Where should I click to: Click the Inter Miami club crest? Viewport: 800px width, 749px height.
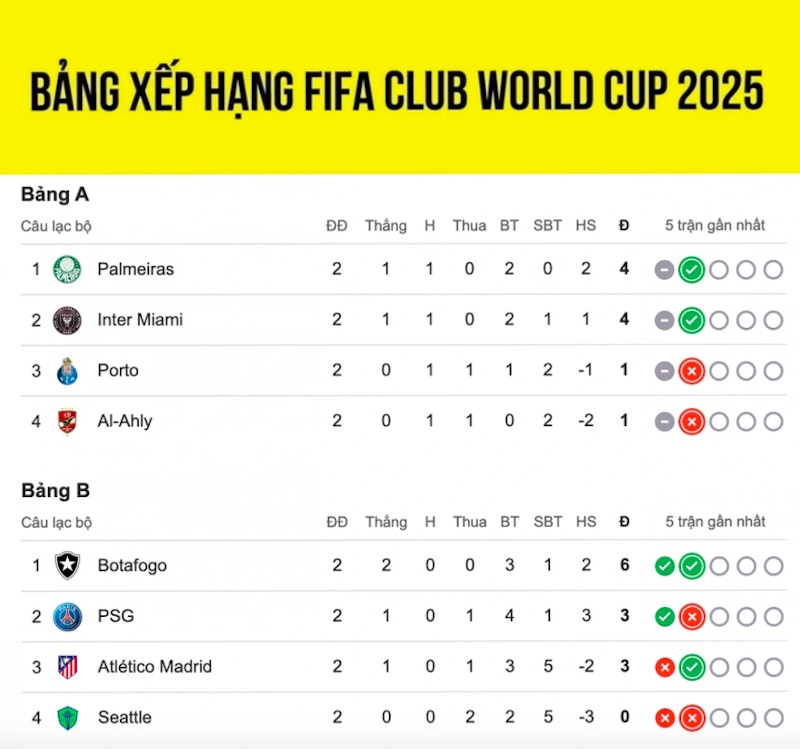67,320
